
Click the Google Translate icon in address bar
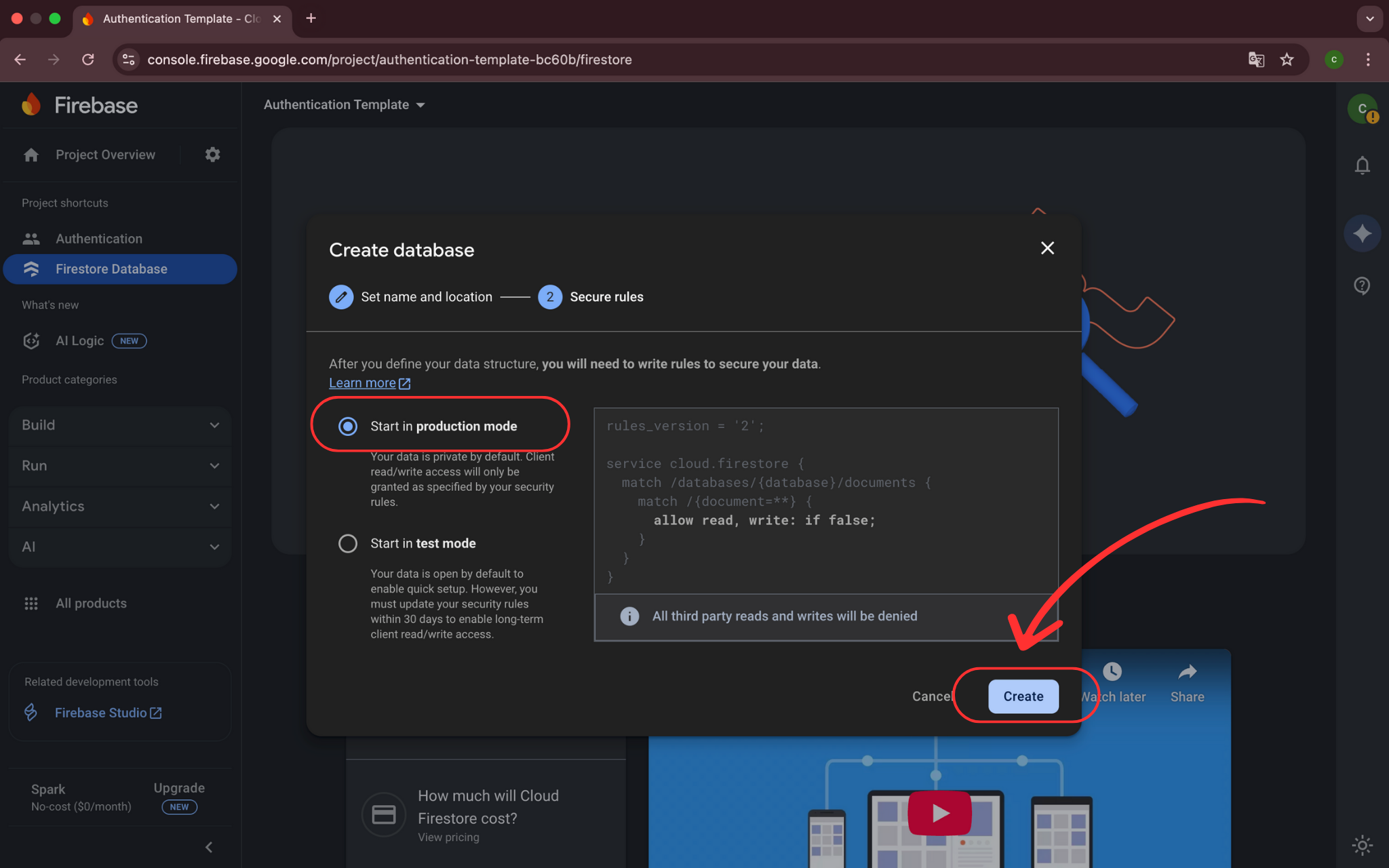pos(1256,60)
